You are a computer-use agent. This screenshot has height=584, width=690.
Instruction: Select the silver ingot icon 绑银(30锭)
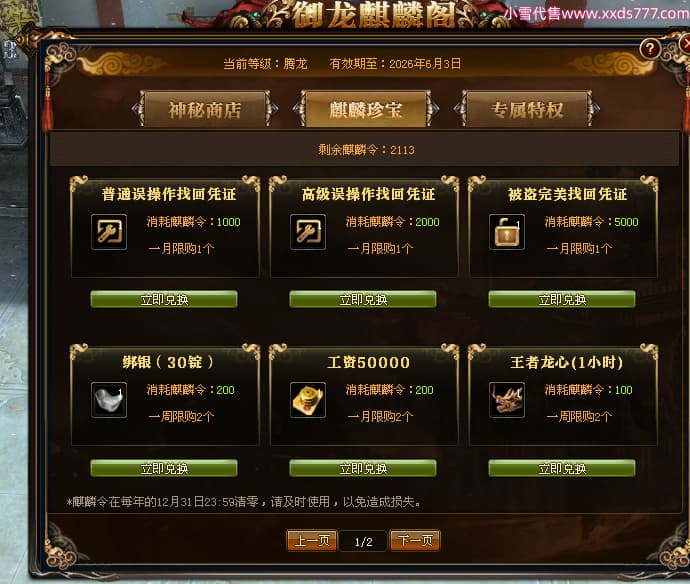point(109,400)
